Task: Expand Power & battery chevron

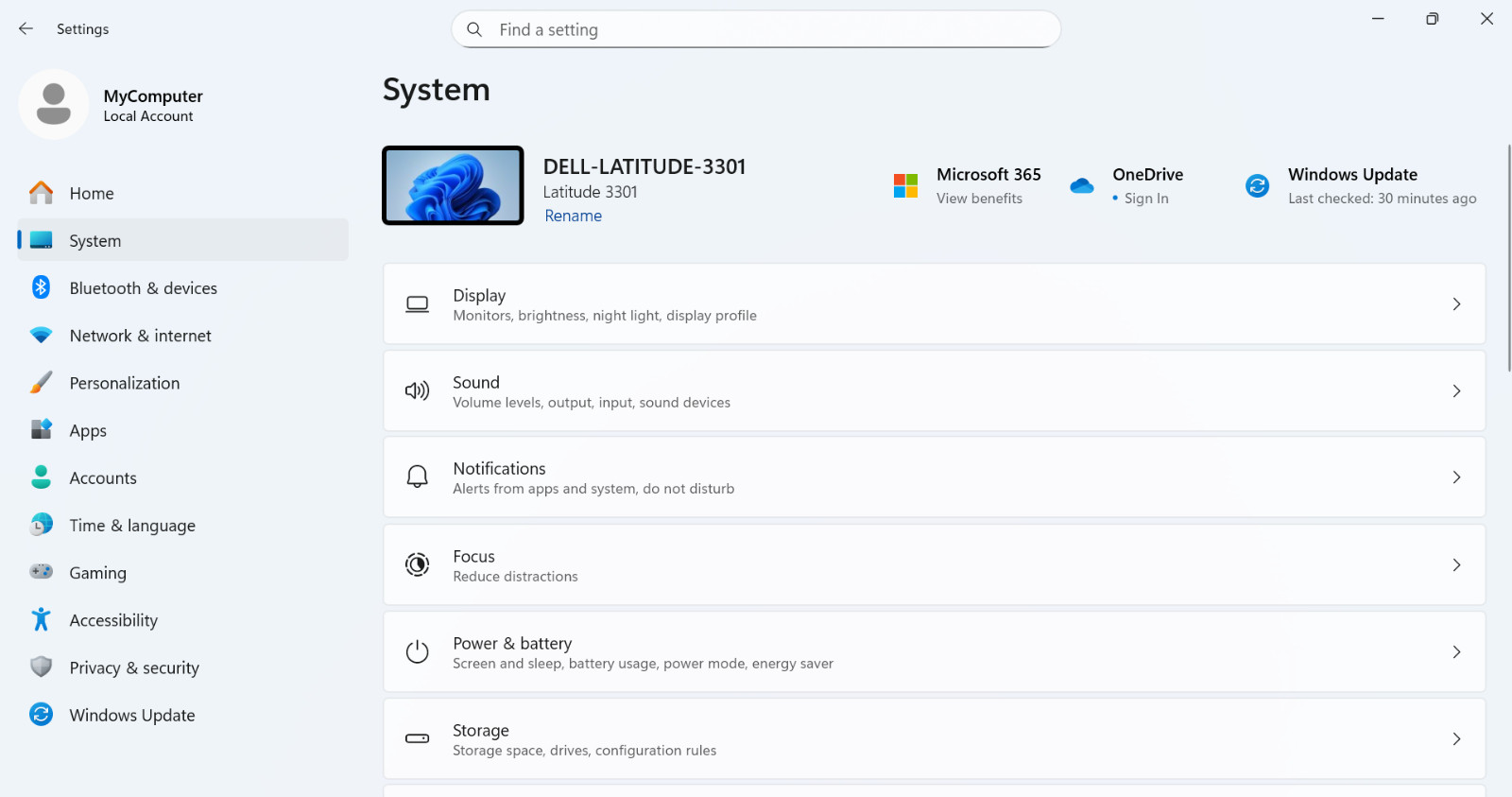Action: pyautogui.click(x=1456, y=651)
